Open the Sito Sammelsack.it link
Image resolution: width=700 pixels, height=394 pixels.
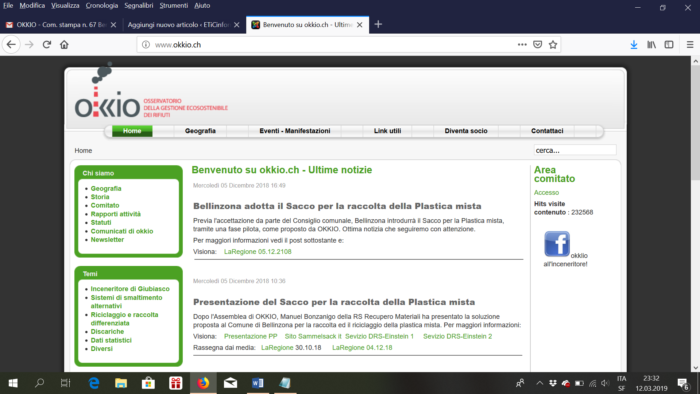pos(313,336)
